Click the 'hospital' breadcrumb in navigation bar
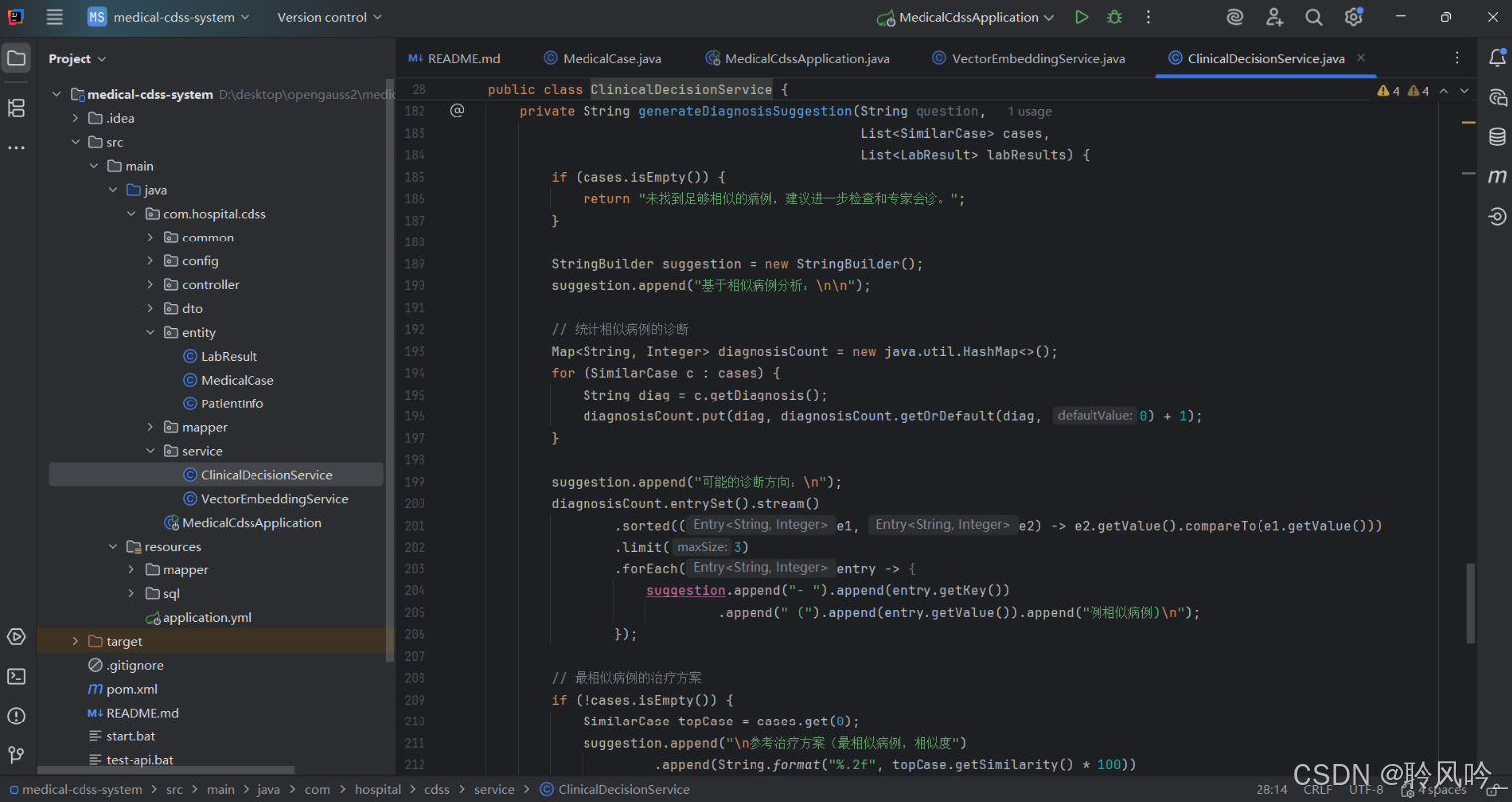The width and height of the screenshot is (1512, 802). (378, 789)
